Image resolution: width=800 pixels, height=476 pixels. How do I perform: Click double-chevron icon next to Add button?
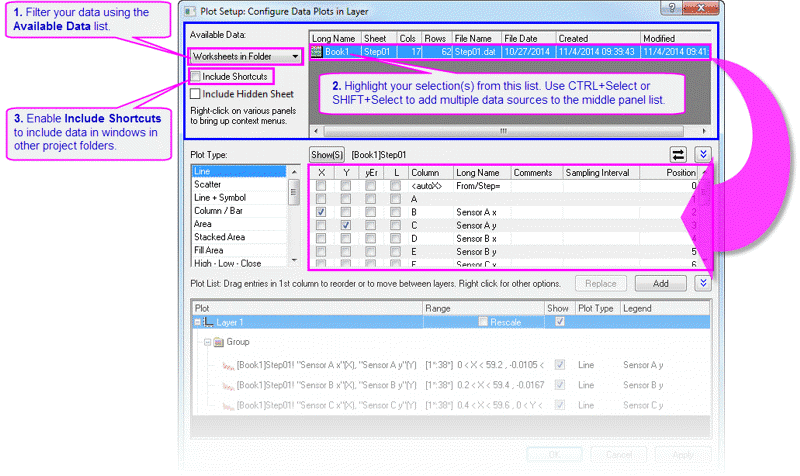703,283
